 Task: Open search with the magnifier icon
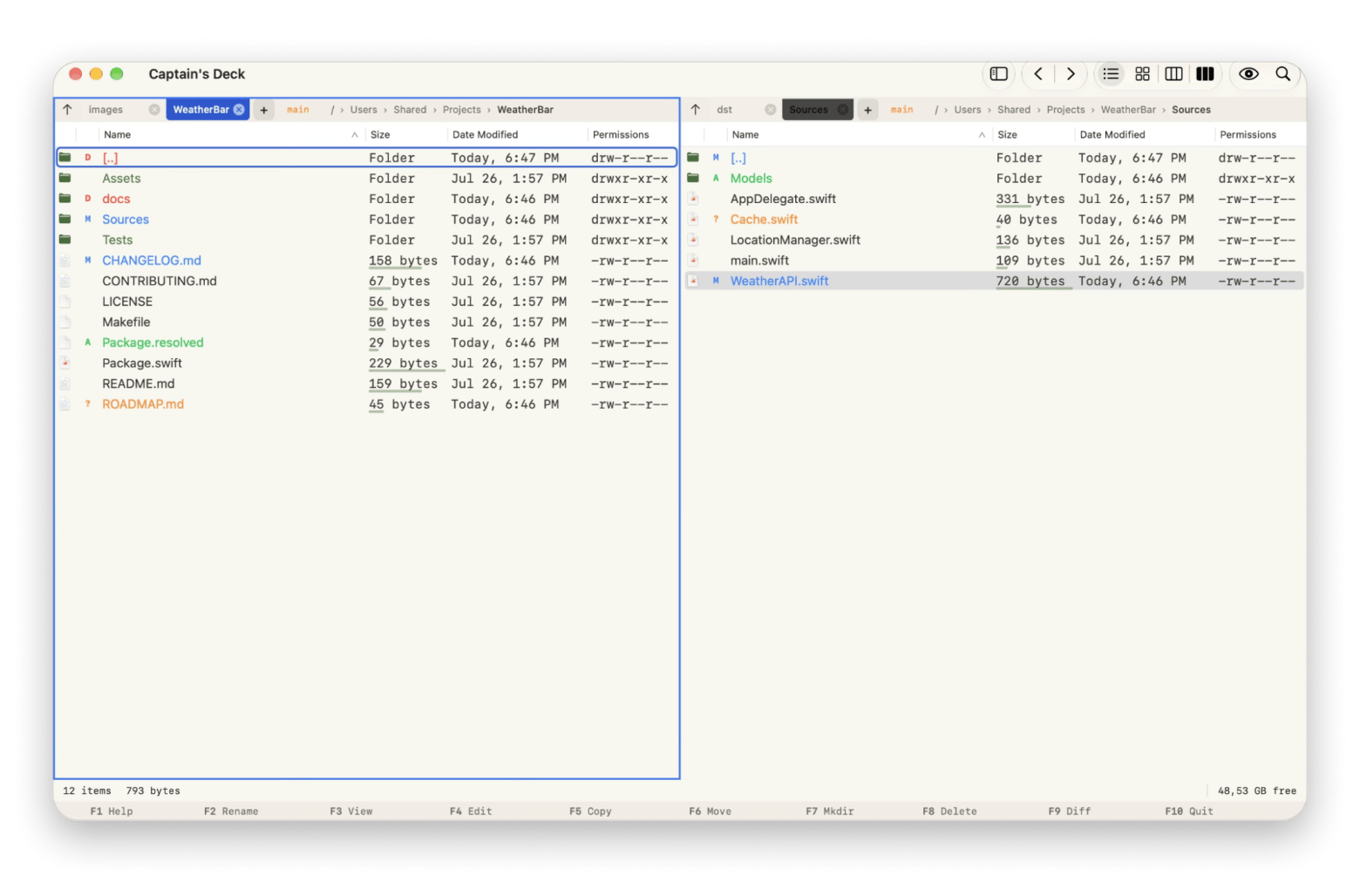pos(1282,74)
